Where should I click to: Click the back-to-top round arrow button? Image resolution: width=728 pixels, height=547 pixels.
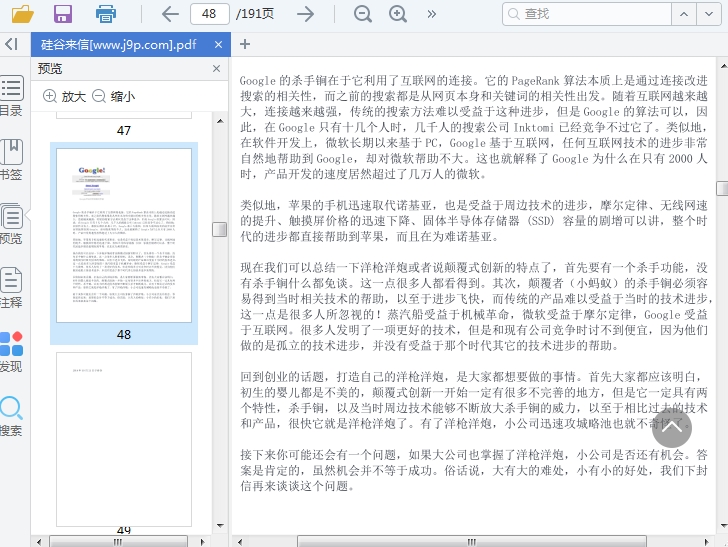(x=671, y=428)
